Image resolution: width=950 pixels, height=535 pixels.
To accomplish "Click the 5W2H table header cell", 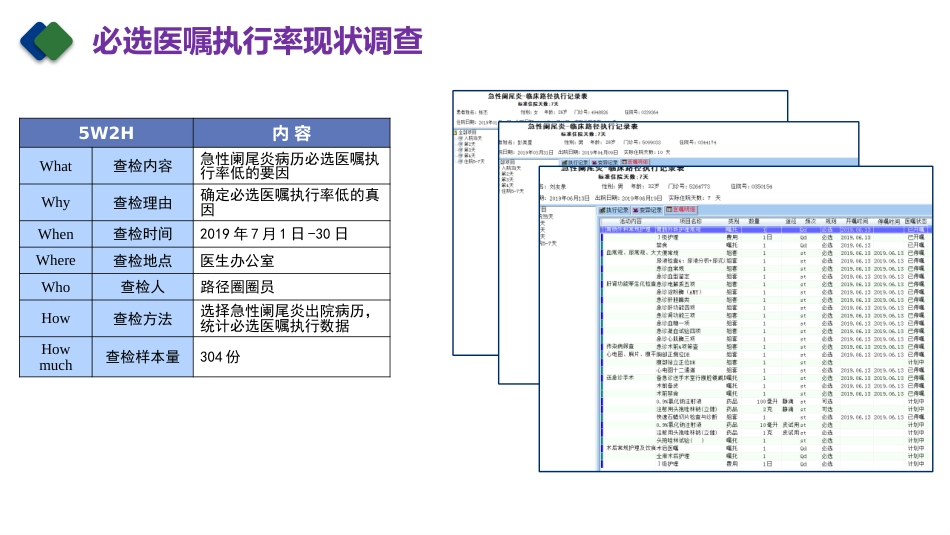I will pos(107,133).
